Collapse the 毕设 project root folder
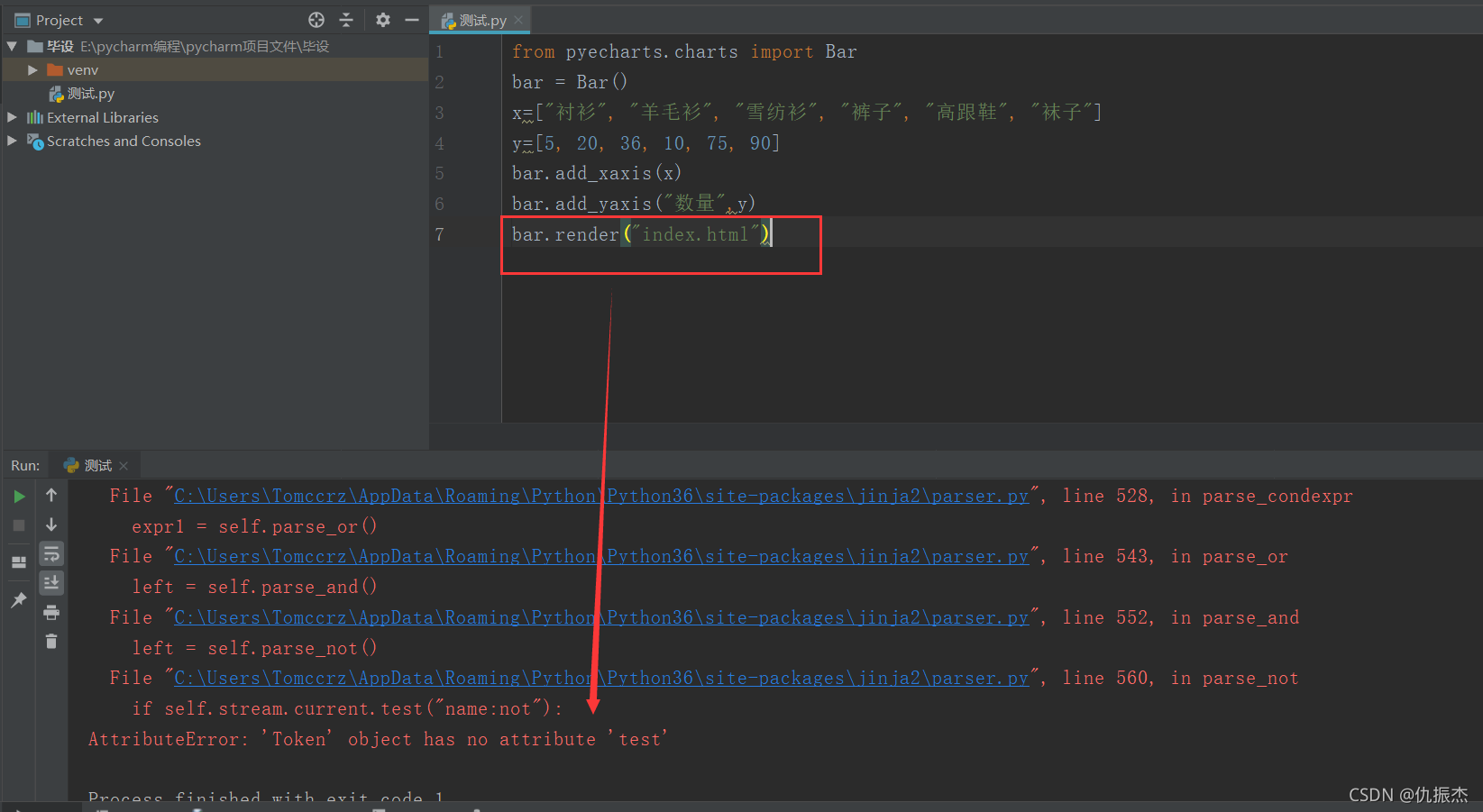1483x812 pixels. click(12, 46)
